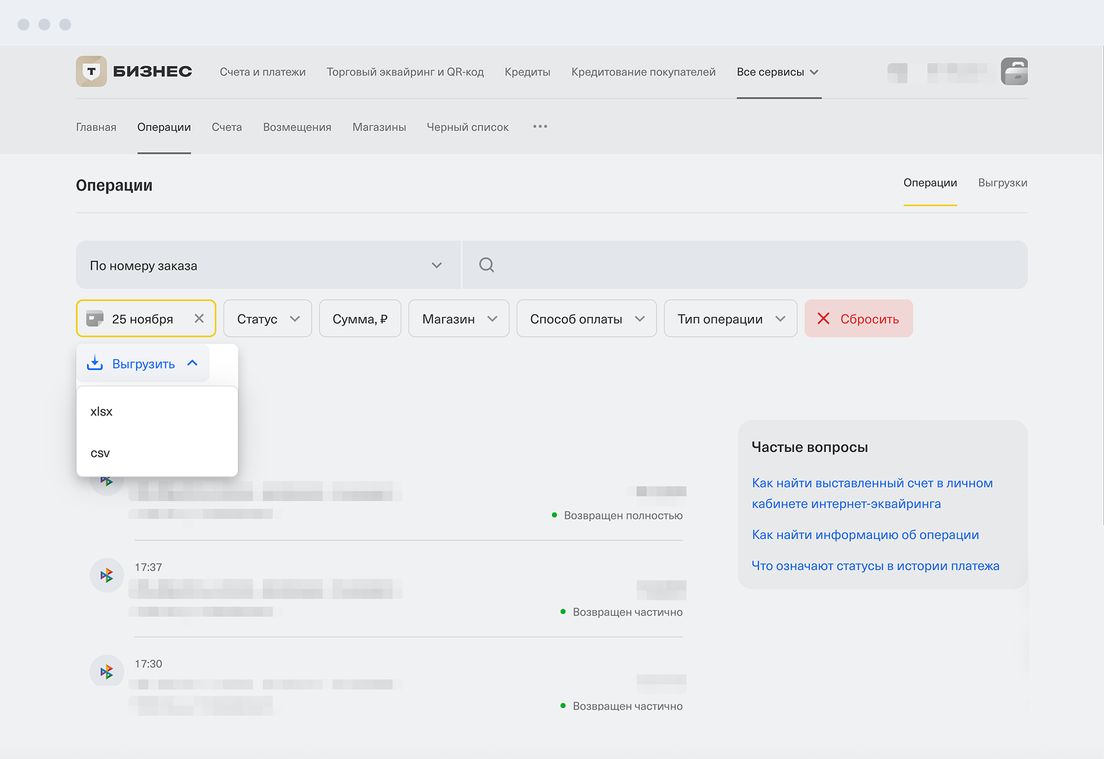Open the Все сервисы menu
The height and width of the screenshot is (759, 1104).
[778, 72]
